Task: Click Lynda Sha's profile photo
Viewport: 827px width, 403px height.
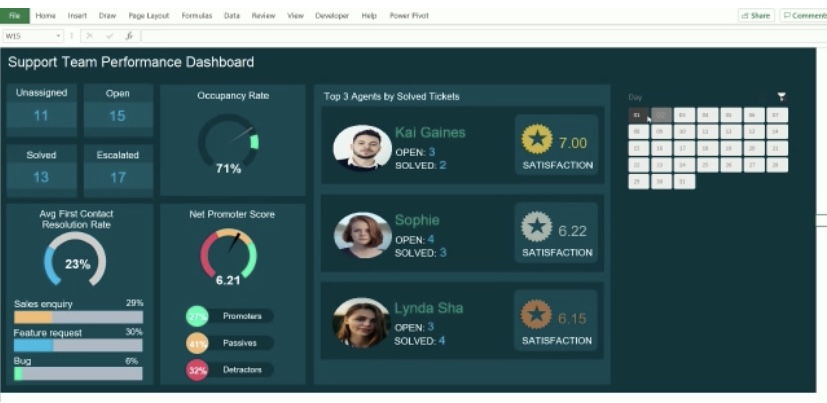Action: tap(361, 323)
